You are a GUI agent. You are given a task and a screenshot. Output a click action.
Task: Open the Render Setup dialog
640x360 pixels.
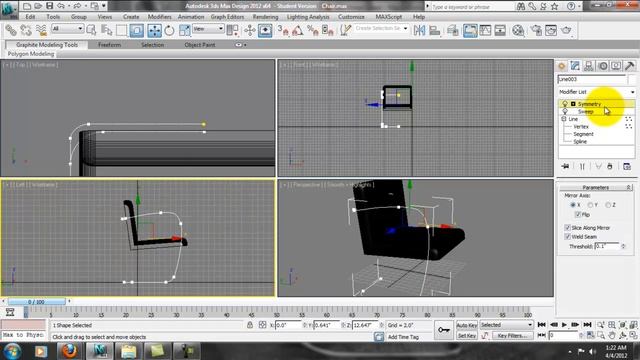tap(536, 30)
